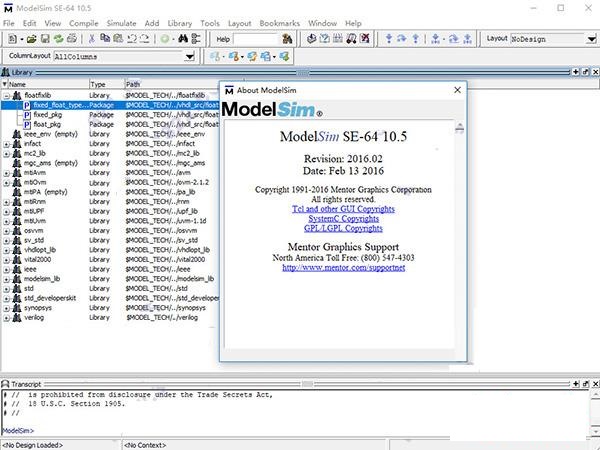The image size is (600, 450).
Task: Undock the Library pane
Action: 585,72
